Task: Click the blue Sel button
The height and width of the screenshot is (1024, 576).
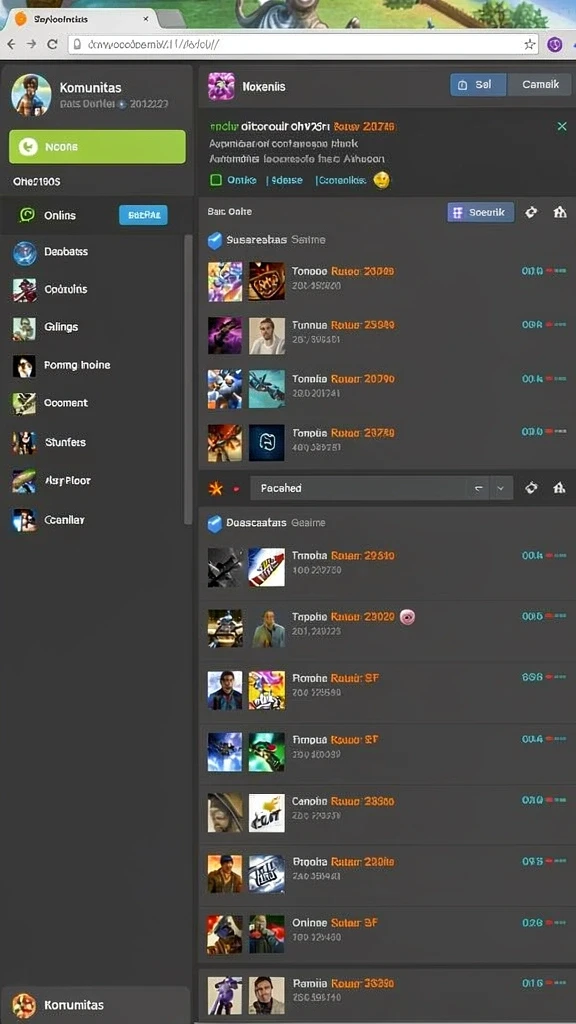Action: (478, 85)
